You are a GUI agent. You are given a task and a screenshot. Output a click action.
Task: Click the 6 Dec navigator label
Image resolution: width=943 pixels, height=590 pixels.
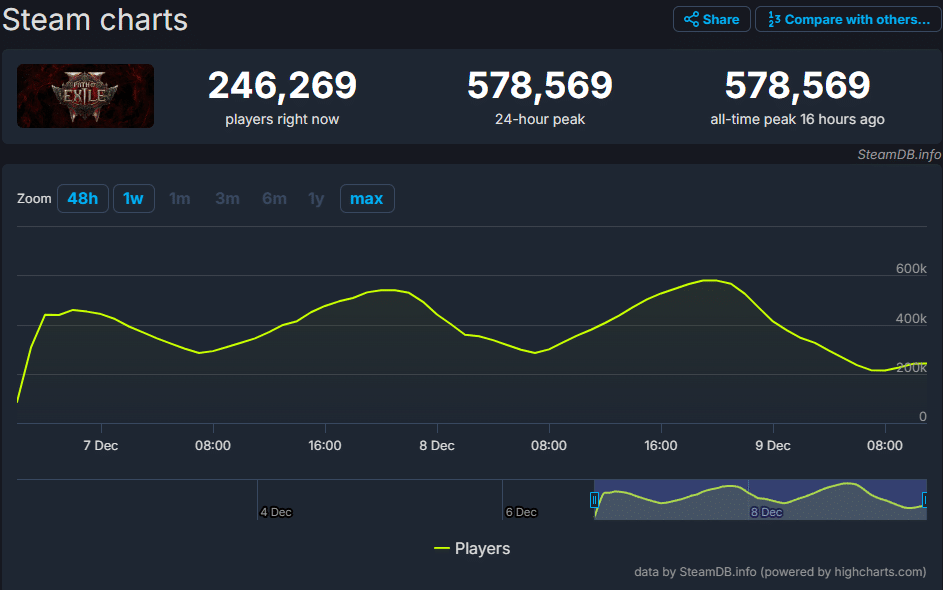click(521, 512)
